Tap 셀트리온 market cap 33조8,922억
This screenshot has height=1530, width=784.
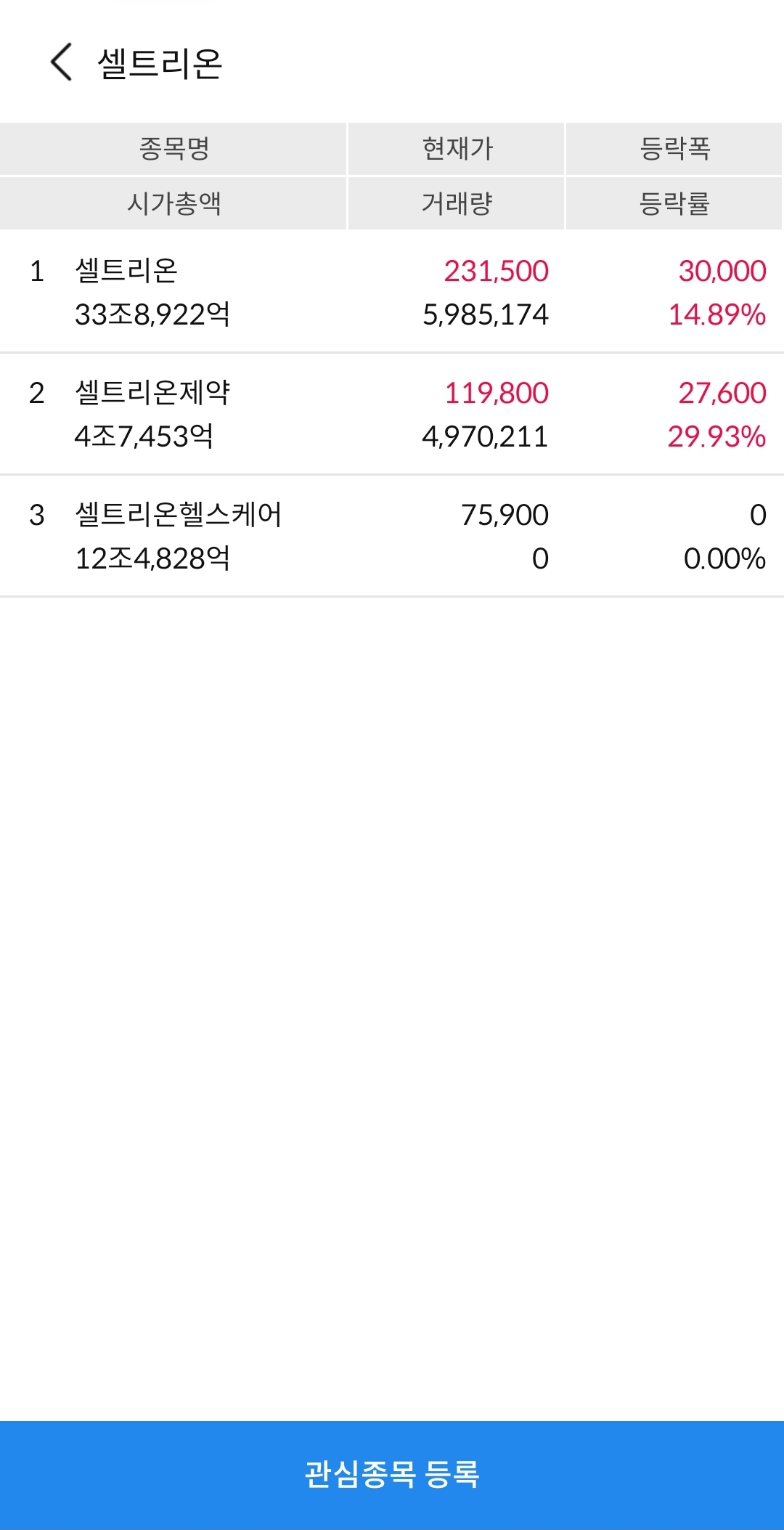click(x=152, y=315)
